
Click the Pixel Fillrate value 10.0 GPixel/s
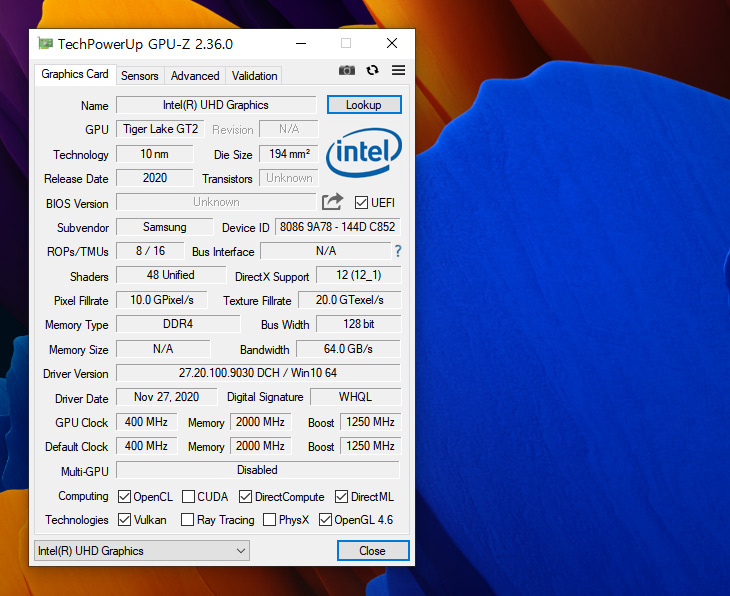[x=162, y=300]
